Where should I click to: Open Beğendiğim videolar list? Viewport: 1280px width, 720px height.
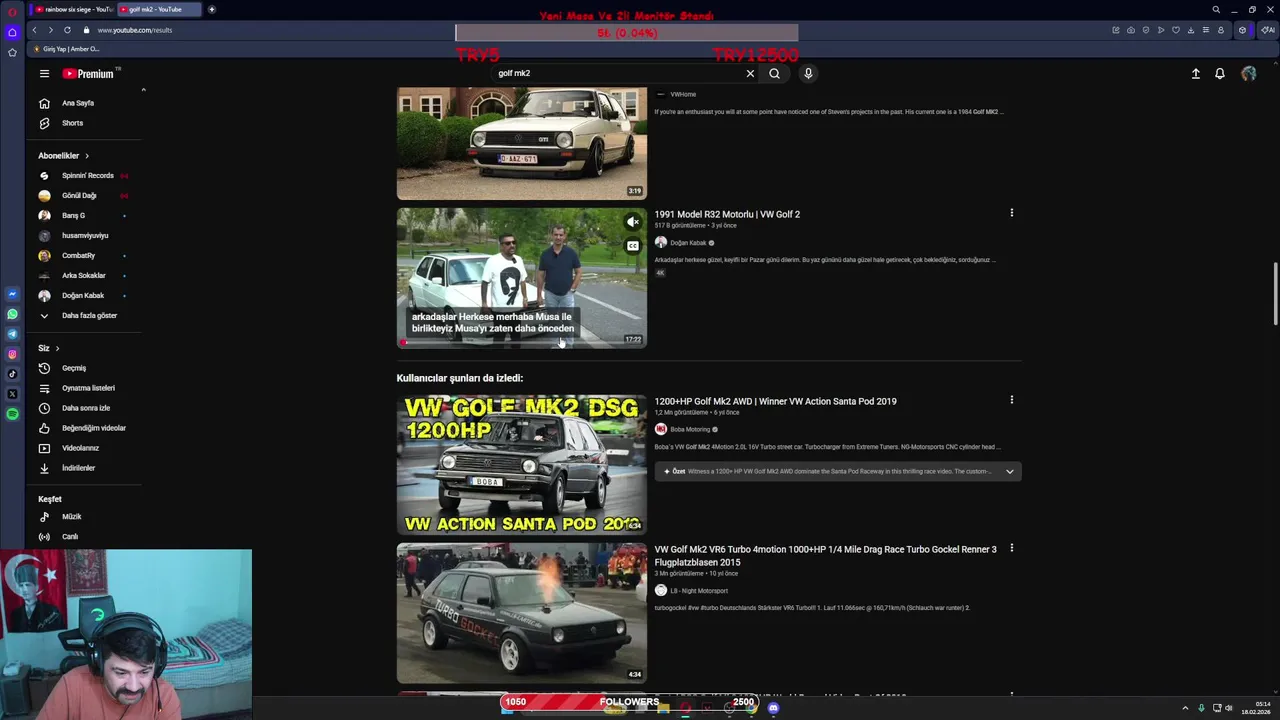tap(84, 428)
